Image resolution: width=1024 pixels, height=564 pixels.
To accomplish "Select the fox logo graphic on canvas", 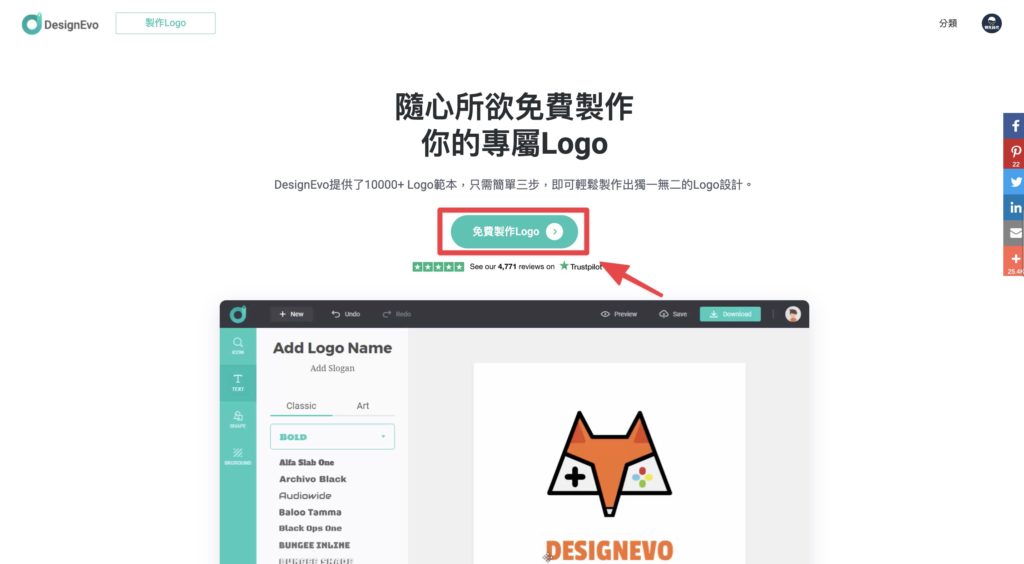I will pos(609,463).
